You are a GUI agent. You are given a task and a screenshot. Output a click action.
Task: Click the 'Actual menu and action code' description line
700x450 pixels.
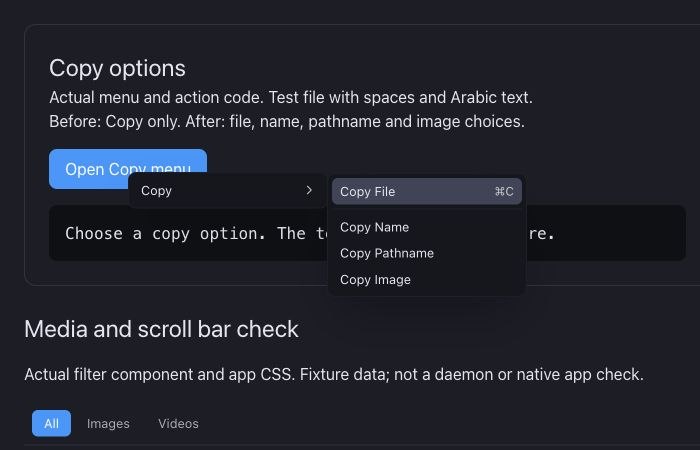pos(291,97)
